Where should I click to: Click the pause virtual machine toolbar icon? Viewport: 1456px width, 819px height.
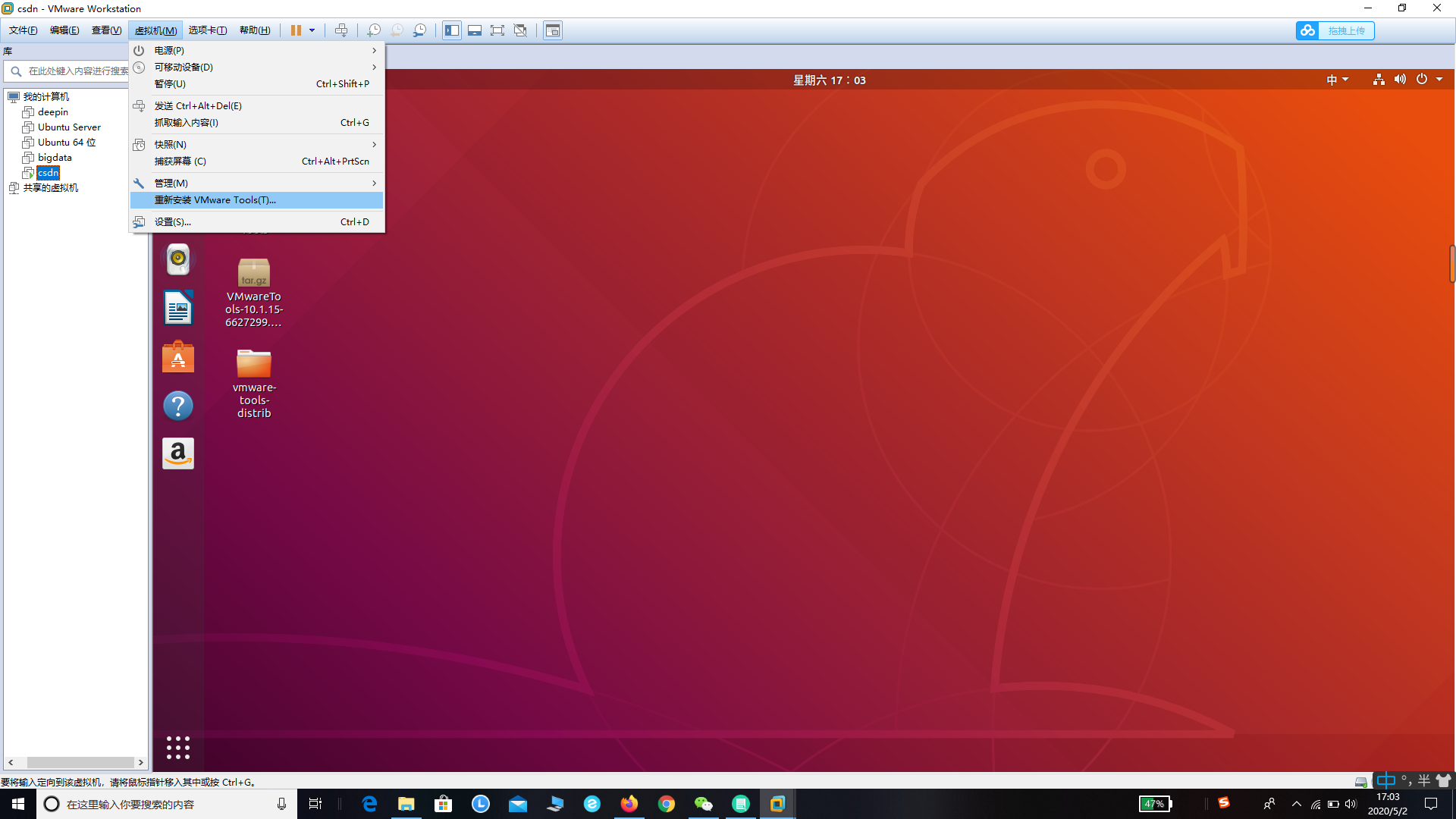[x=296, y=30]
